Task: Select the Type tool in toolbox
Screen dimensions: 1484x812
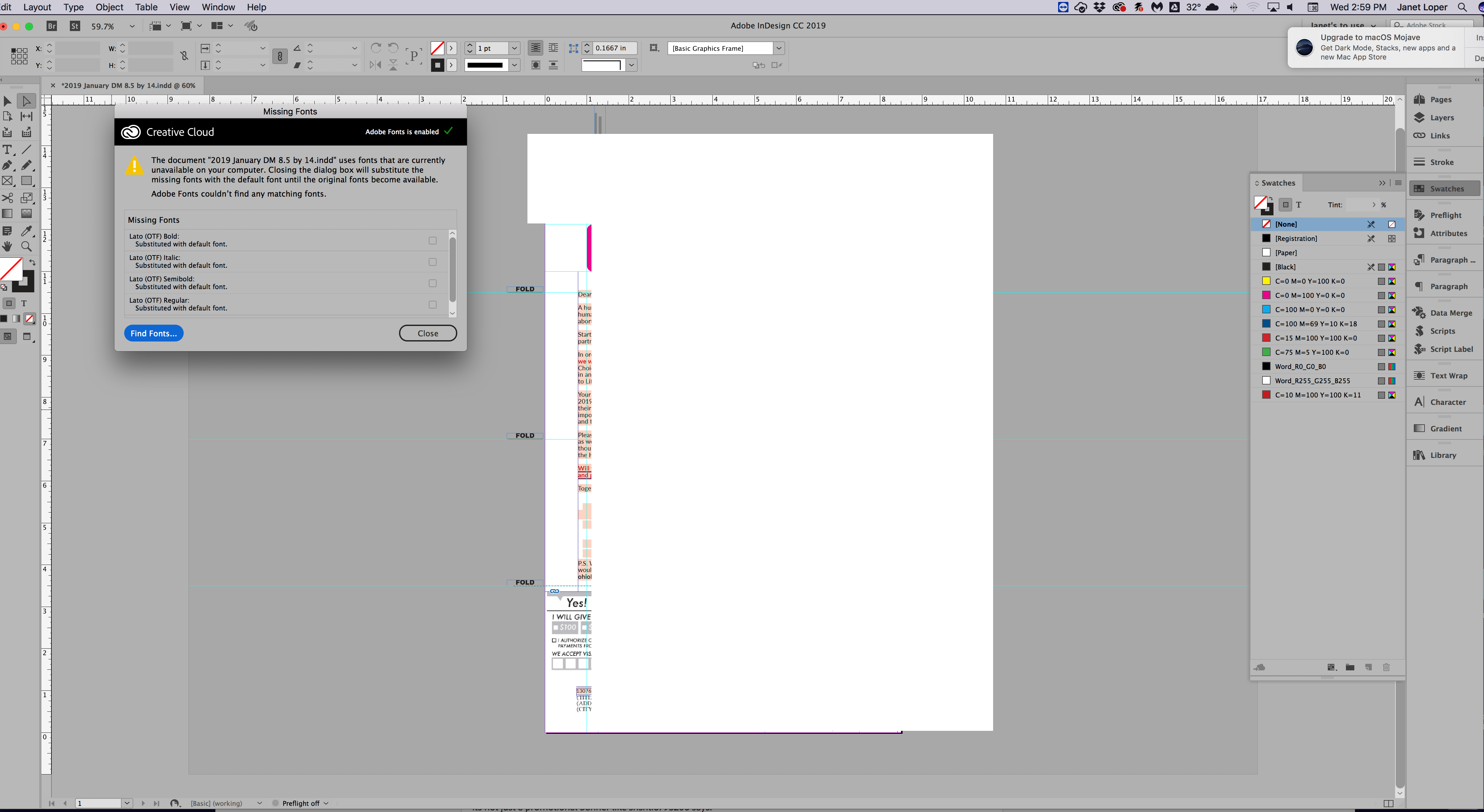Action: (7, 150)
